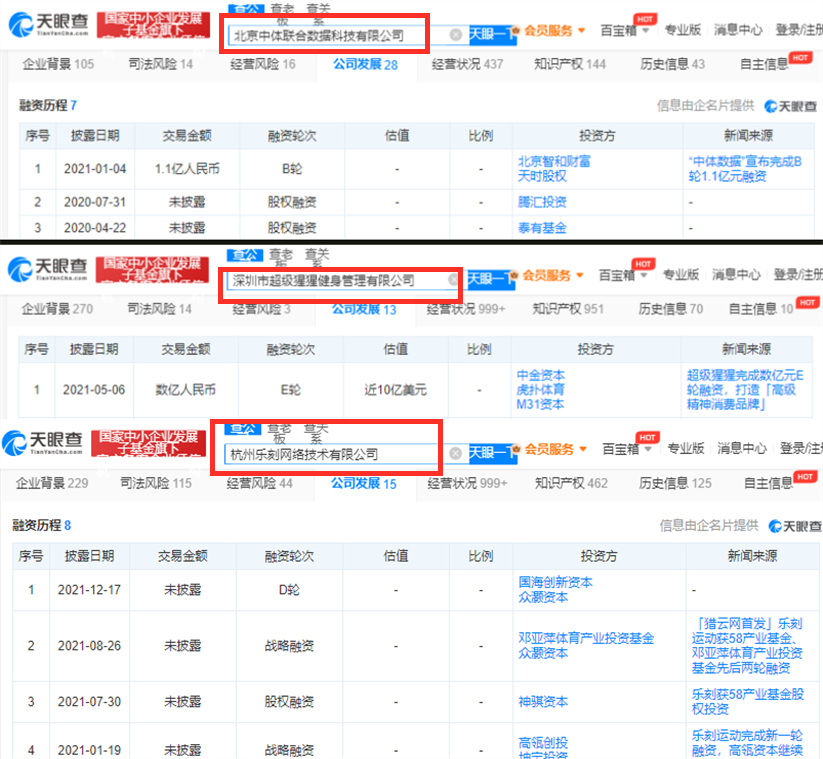Open 会员服务 dropdown in the 深圳市超级猩猩 header
This screenshot has height=759, width=823.
[552, 275]
